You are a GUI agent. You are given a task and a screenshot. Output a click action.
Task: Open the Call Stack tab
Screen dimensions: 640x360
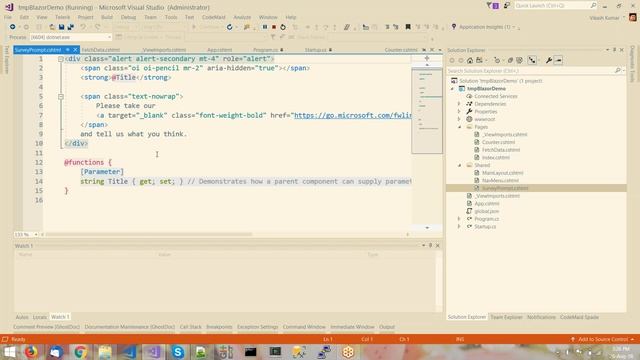[191, 327]
